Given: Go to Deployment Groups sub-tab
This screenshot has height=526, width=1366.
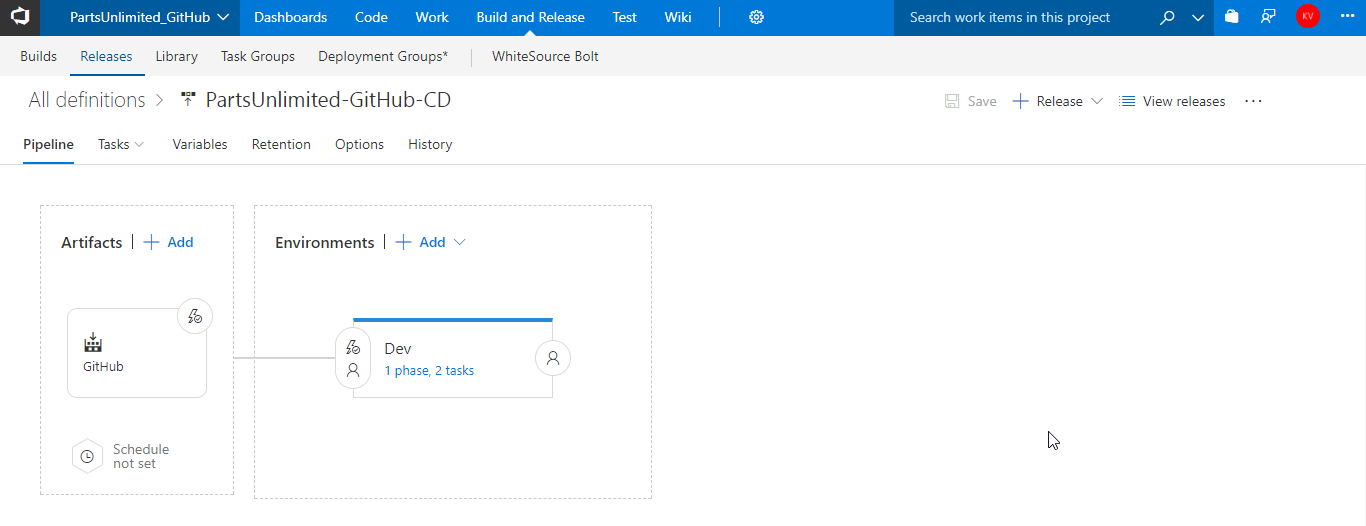Looking at the screenshot, I should coord(383,56).
